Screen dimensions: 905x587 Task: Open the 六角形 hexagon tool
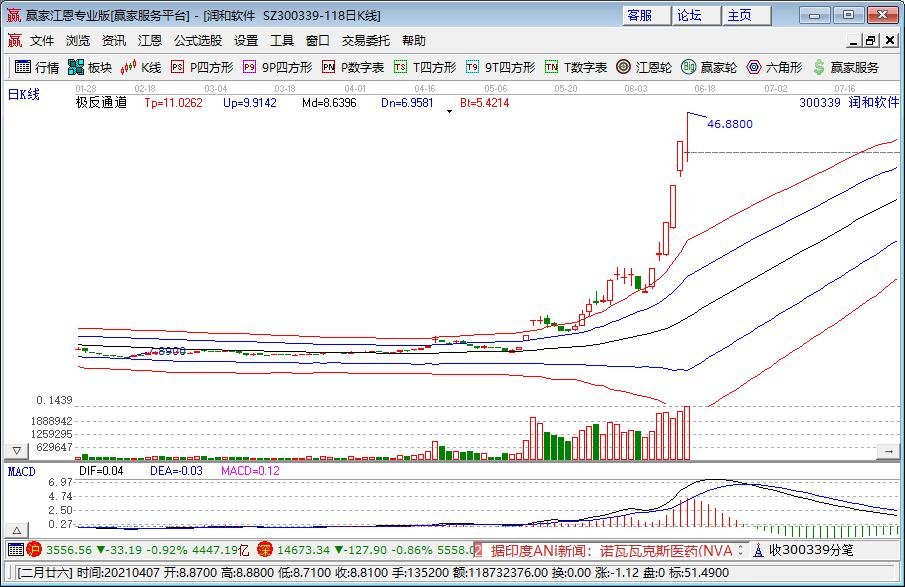774,68
